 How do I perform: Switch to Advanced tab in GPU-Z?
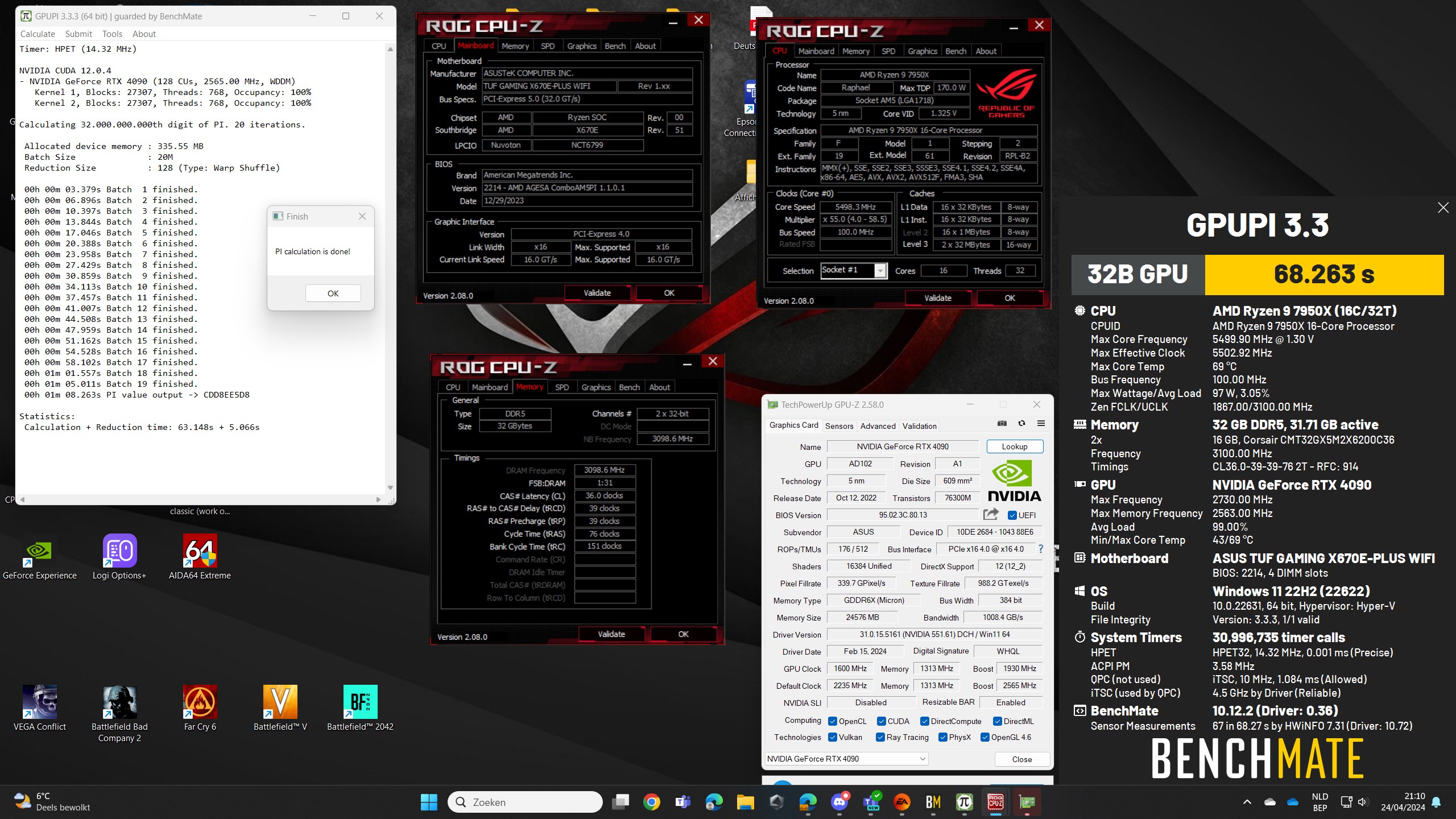point(878,426)
